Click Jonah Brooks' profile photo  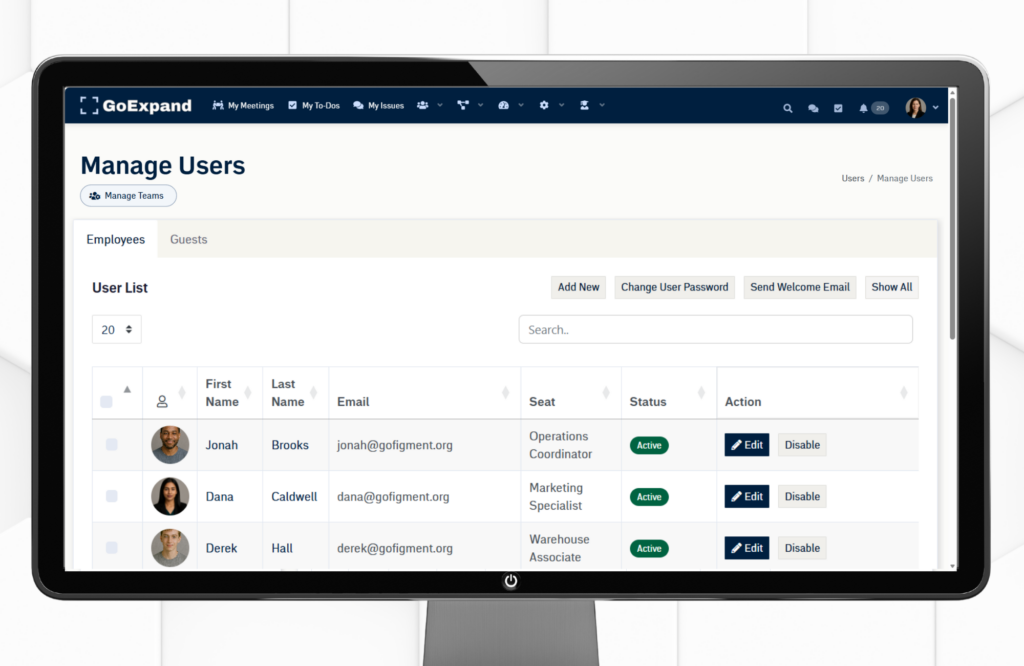click(170, 445)
